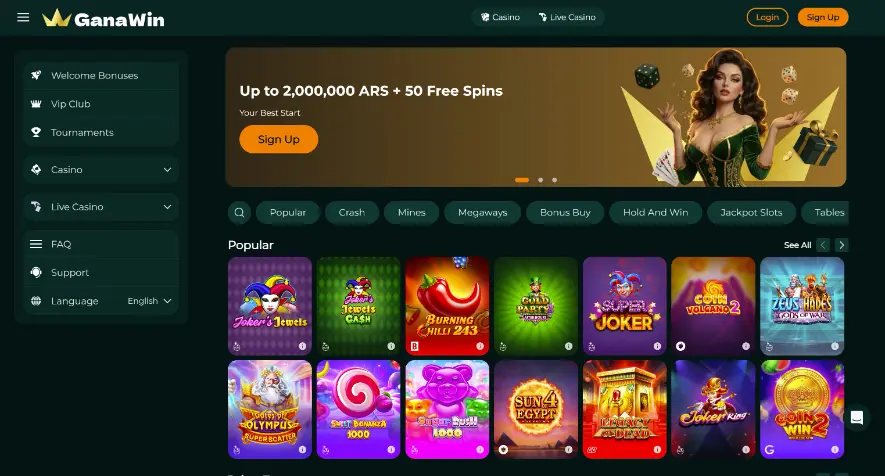Click info icon on Coin Volcano 2 tile
This screenshot has height=476, width=885.
[x=746, y=346]
